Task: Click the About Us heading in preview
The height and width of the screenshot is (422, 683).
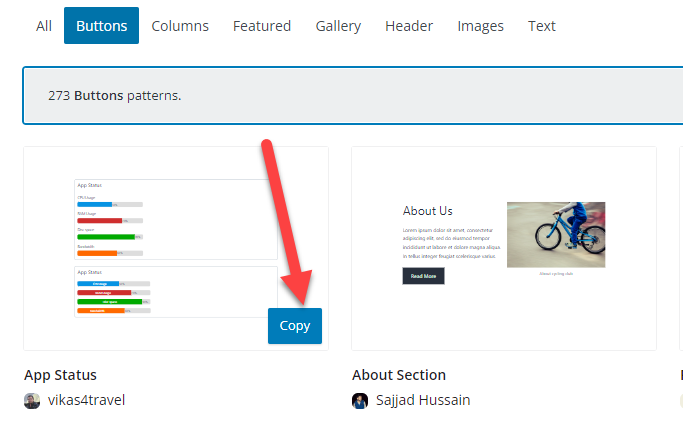Action: point(428,211)
